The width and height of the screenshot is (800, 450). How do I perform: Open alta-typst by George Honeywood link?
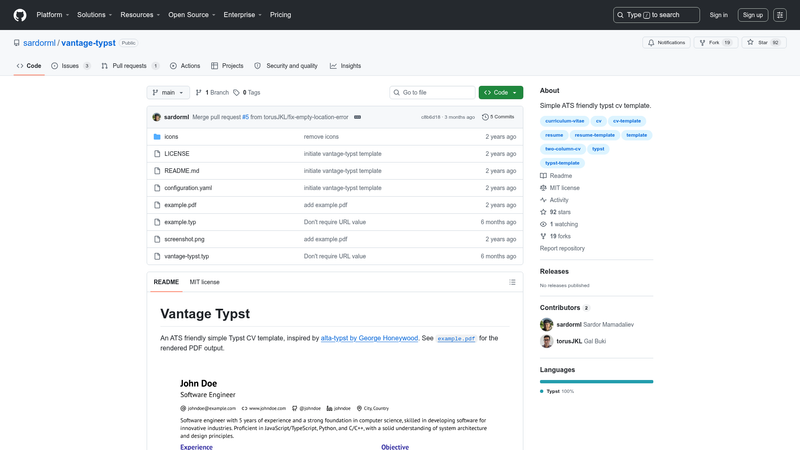point(369,338)
